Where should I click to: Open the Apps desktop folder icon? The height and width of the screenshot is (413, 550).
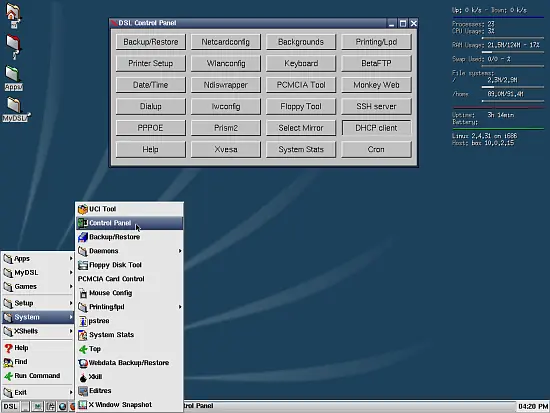coord(13,78)
